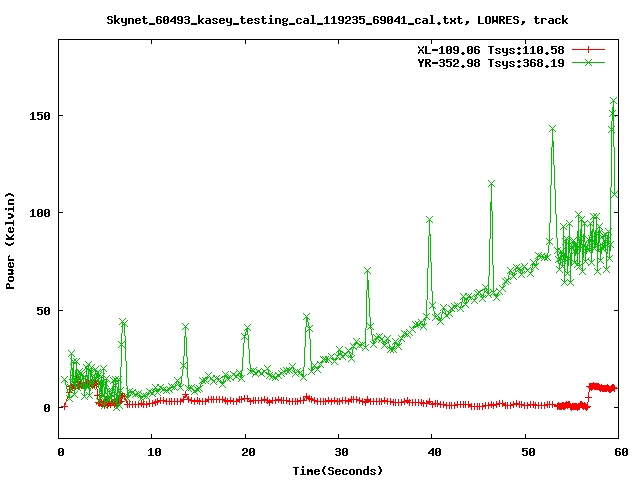Click the x-axis tick label 60

pyautogui.click(x=621, y=452)
